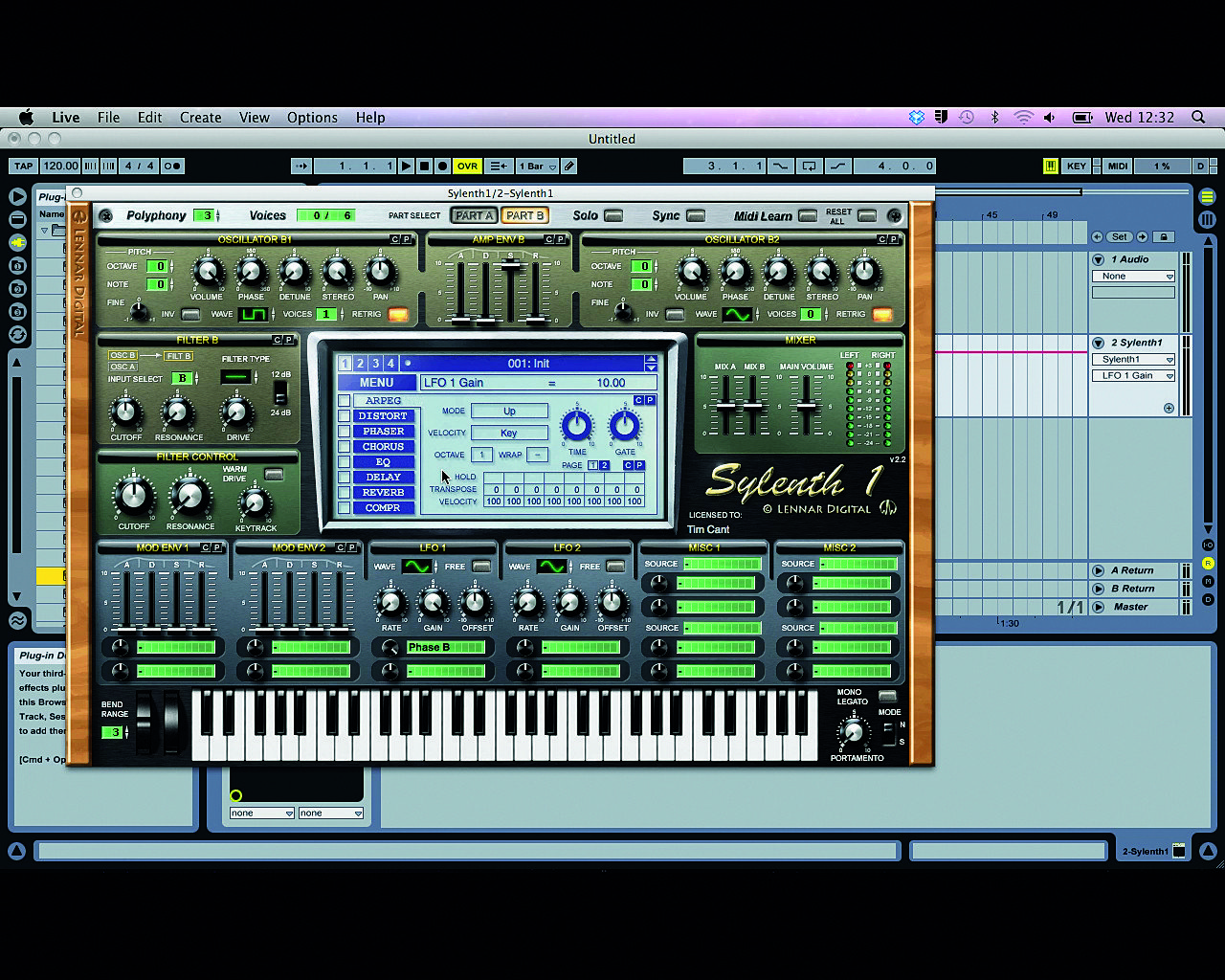The width and height of the screenshot is (1225, 980).
Task: Open the arpeggiator Velocity 'Key' selector
Action: [509, 433]
